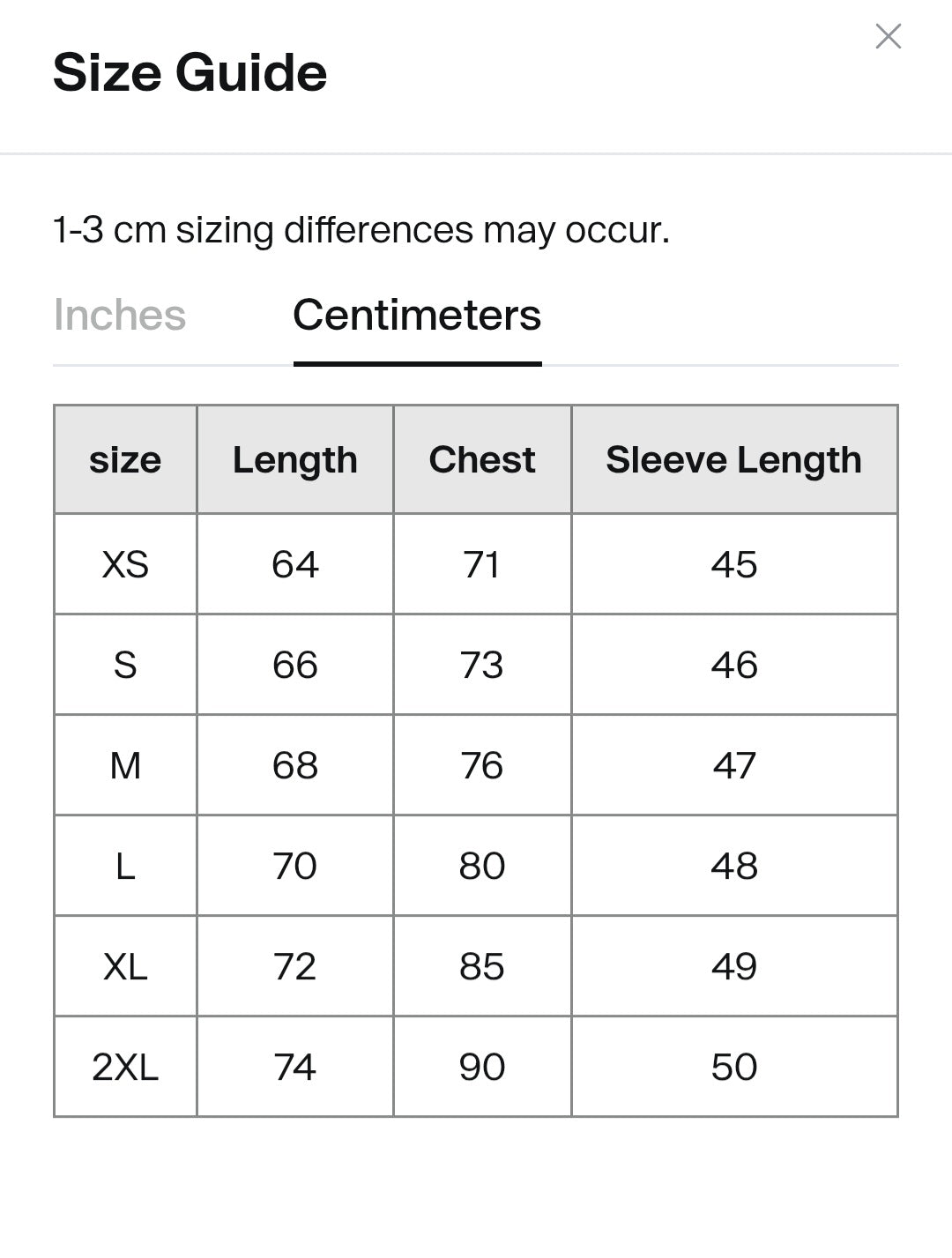Click the size column header

(124, 459)
